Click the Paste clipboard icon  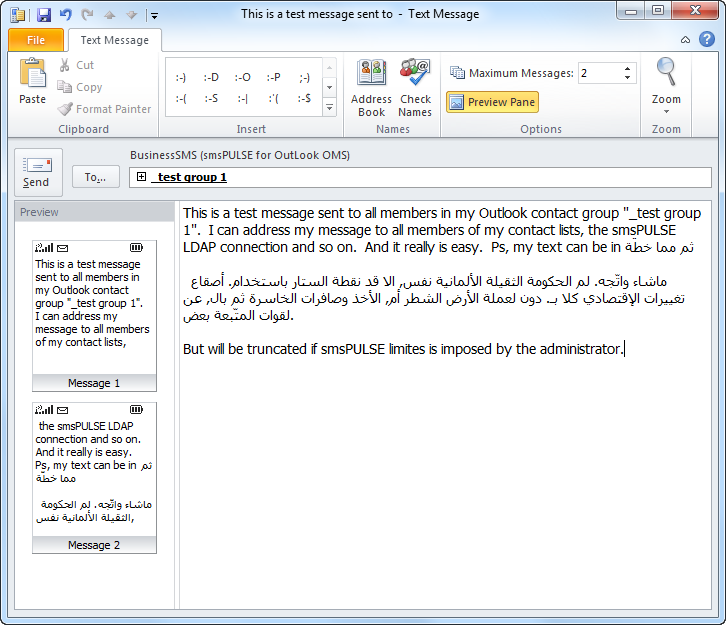pos(32,73)
